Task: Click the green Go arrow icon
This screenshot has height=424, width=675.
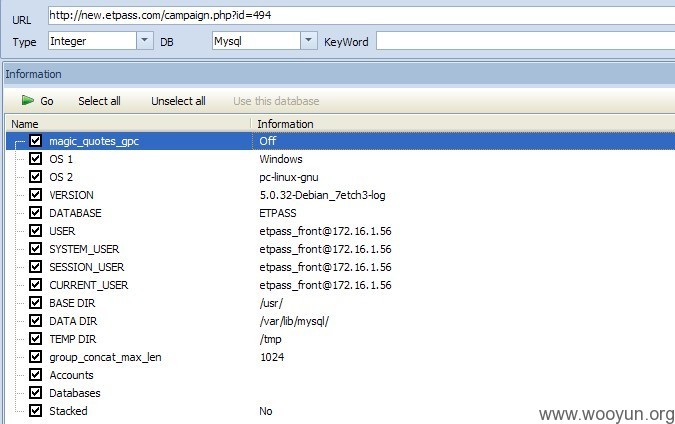Action: coord(28,100)
